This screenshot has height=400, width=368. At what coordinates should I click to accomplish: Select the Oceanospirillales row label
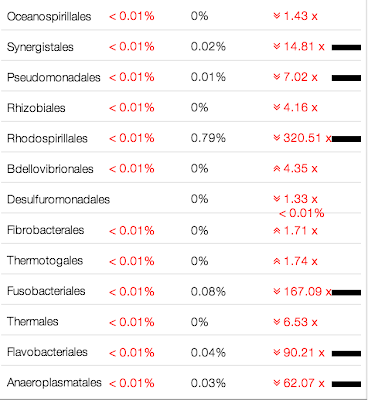49,17
